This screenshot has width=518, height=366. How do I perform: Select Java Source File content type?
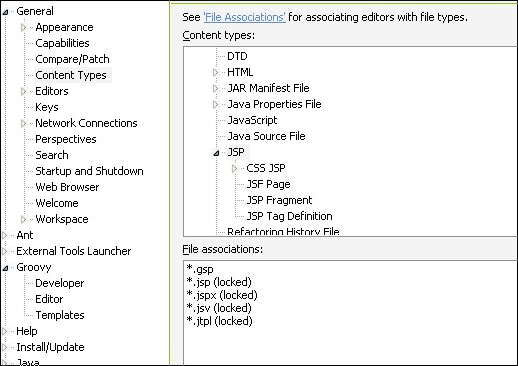[x=266, y=136]
